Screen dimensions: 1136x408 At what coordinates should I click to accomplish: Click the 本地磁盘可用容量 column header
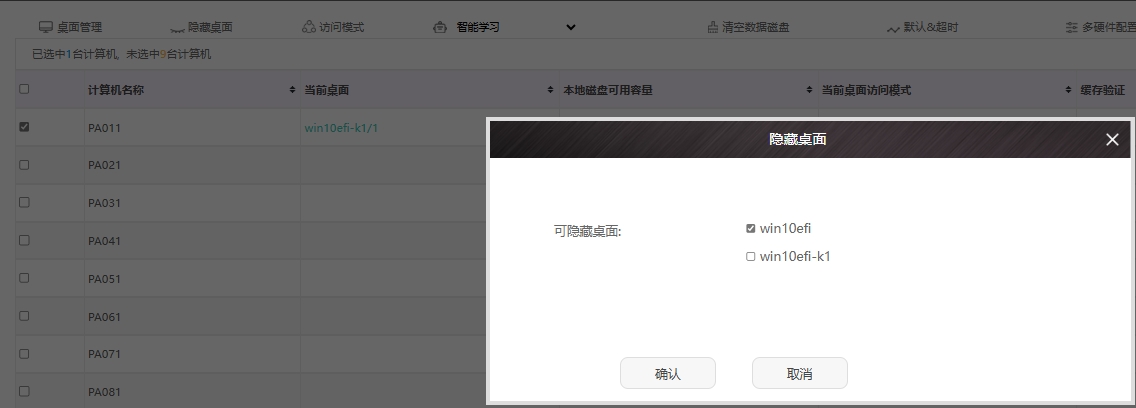[x=608, y=90]
